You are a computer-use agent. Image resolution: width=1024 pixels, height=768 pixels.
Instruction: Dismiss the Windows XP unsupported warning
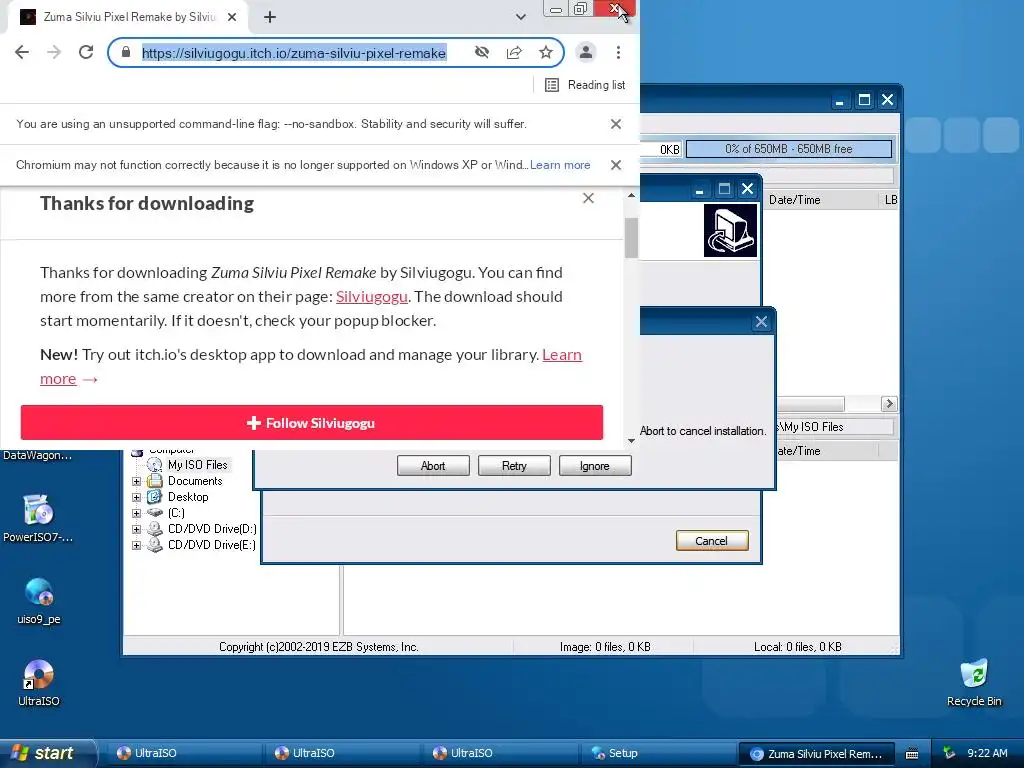coord(615,165)
